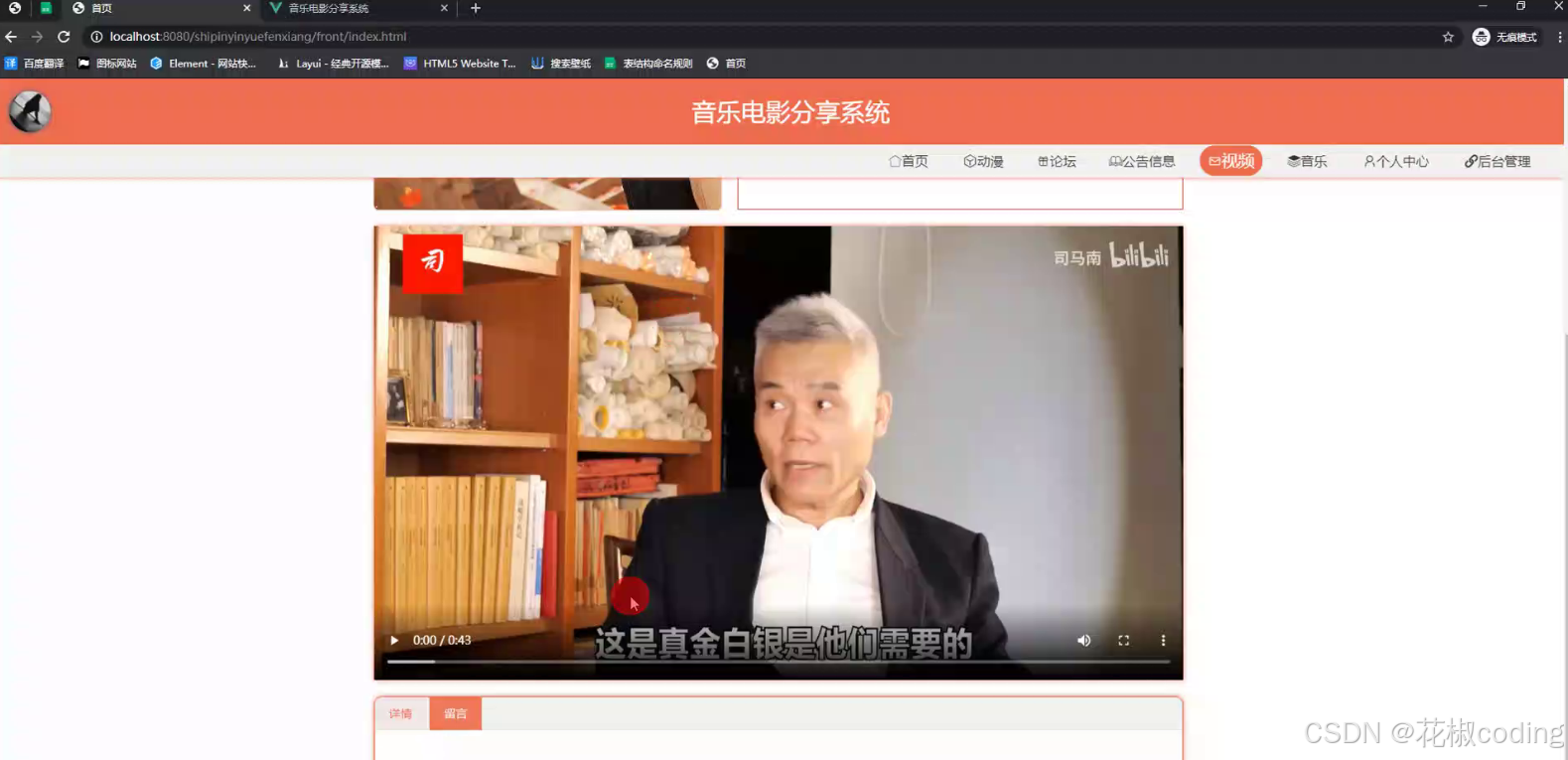1568x760 pixels.
Task: Open the Chrome menu three dots
Action: click(x=1559, y=37)
